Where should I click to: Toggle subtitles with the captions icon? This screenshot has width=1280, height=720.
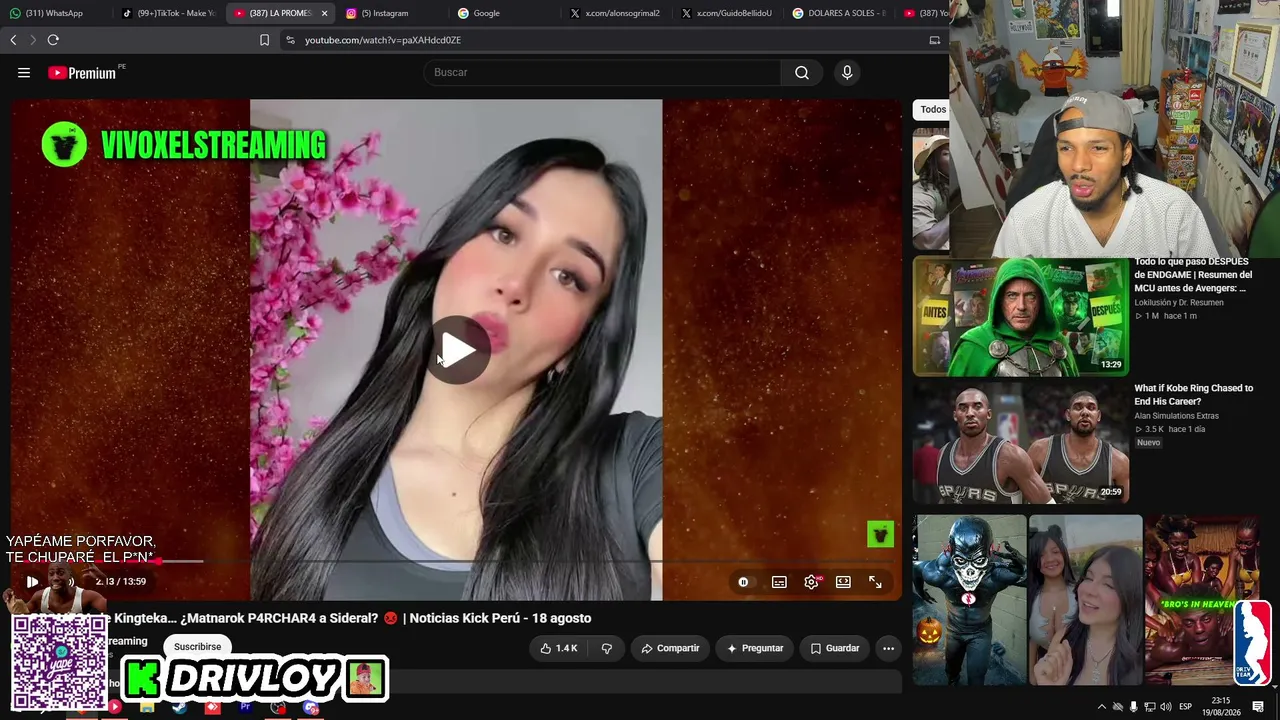(x=779, y=582)
